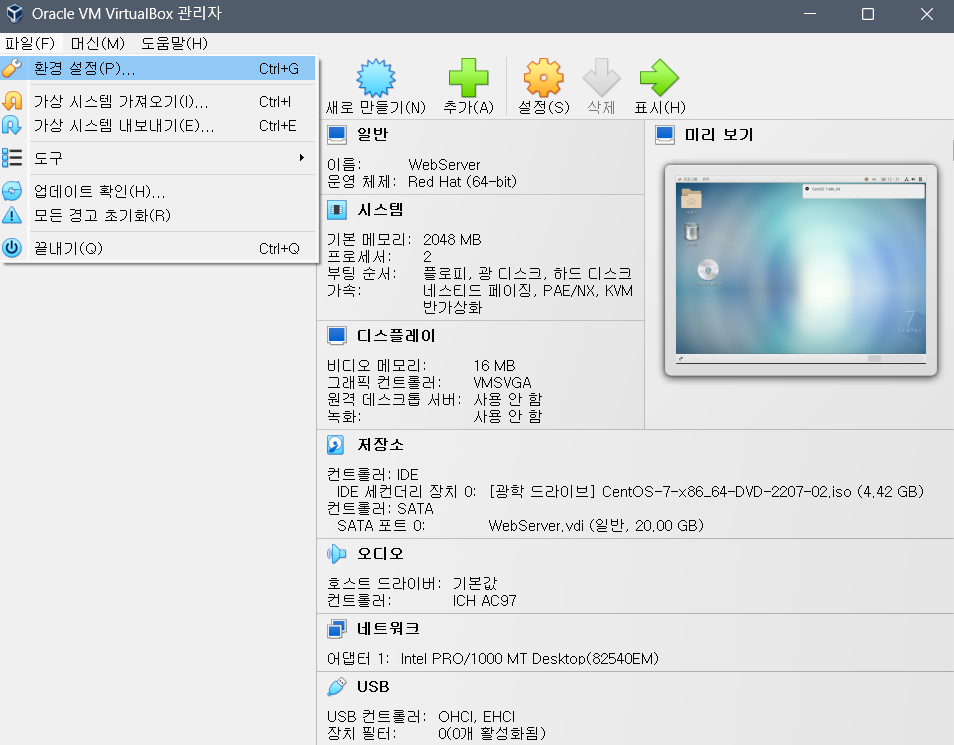This screenshot has height=745, width=954.
Task: Open the 도움말(H) menu
Action: tap(175, 43)
